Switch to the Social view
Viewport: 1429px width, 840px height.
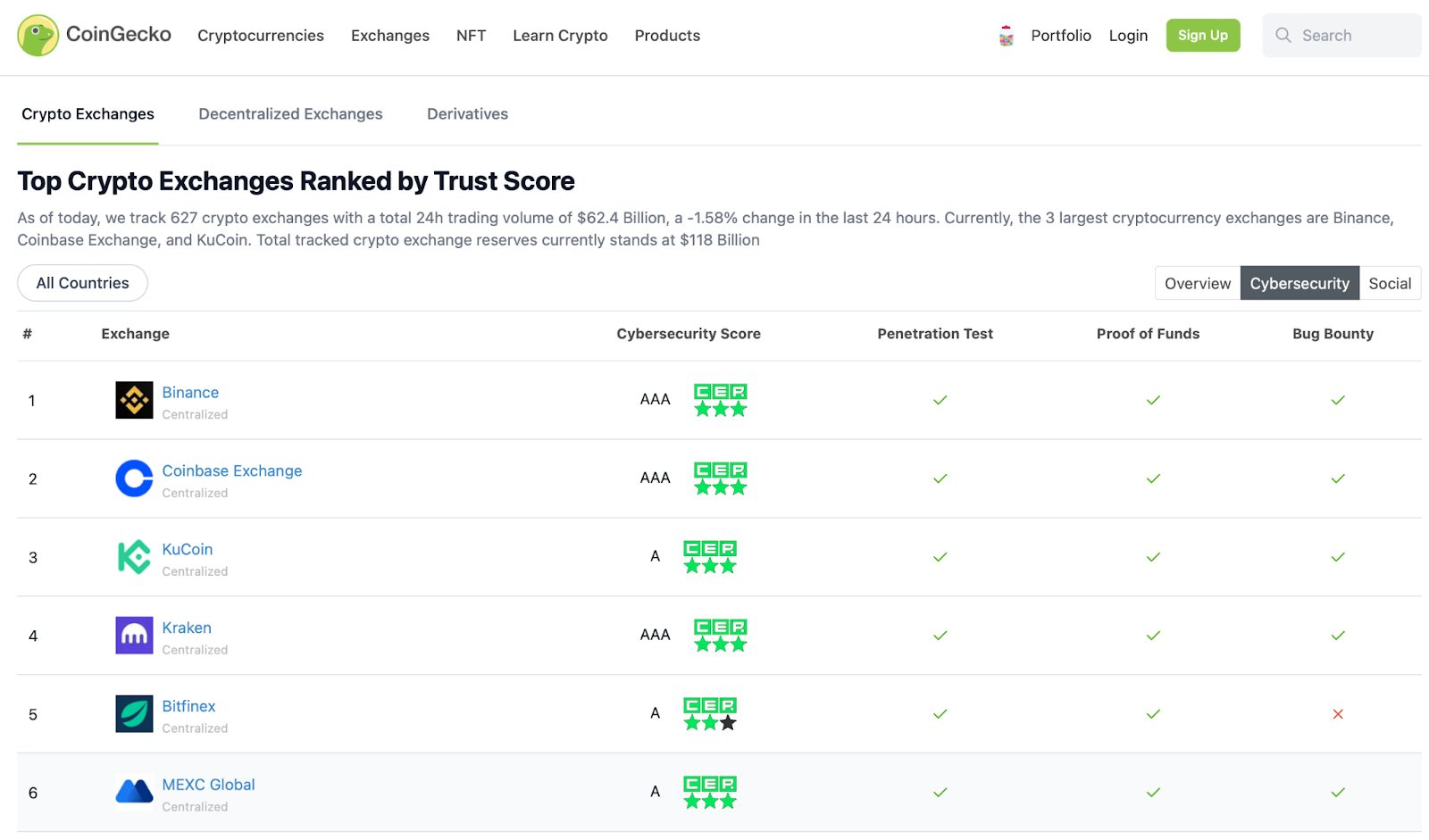click(1390, 283)
